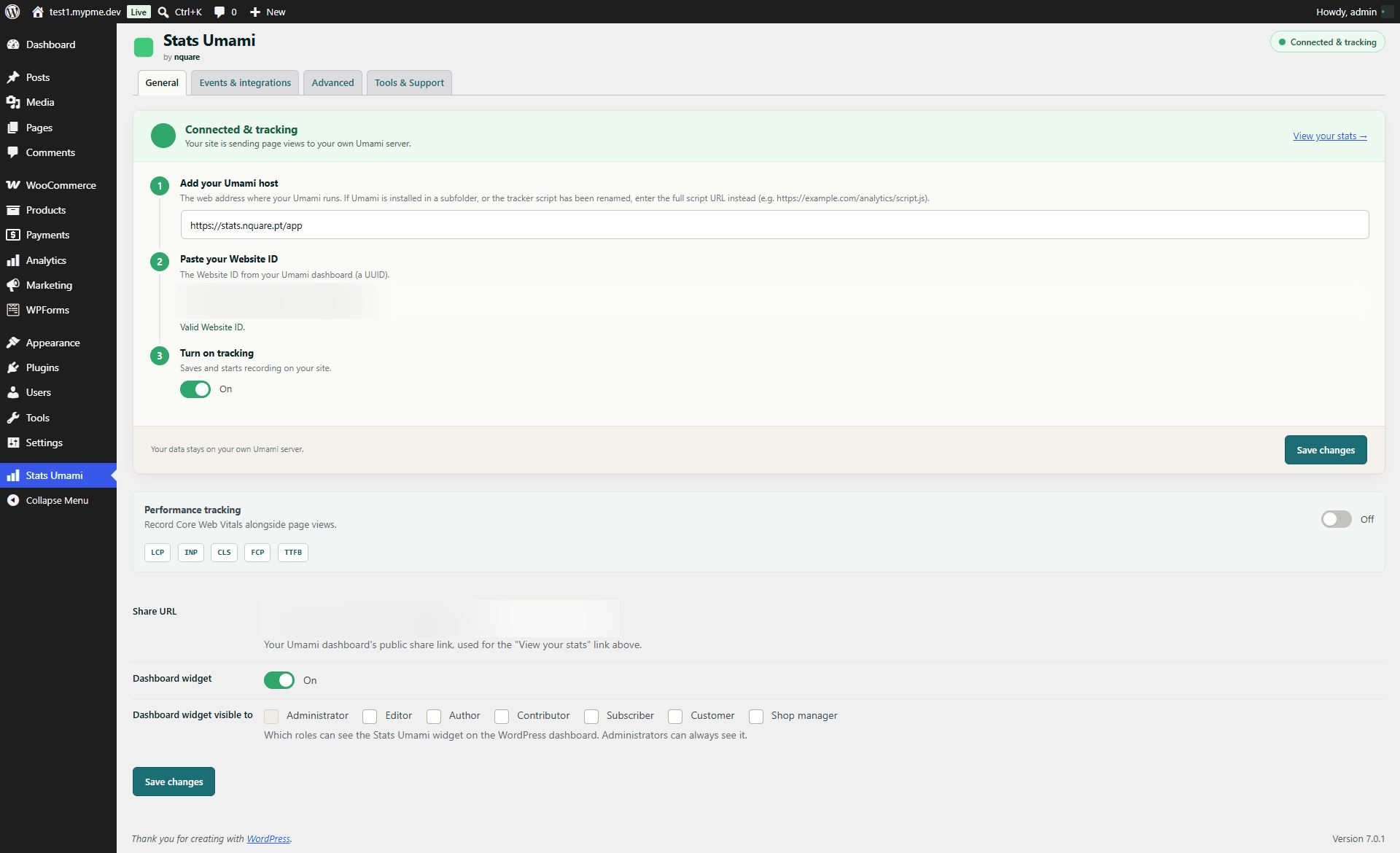
Task: Check the Subscriber role checkbox
Action: 591,717
